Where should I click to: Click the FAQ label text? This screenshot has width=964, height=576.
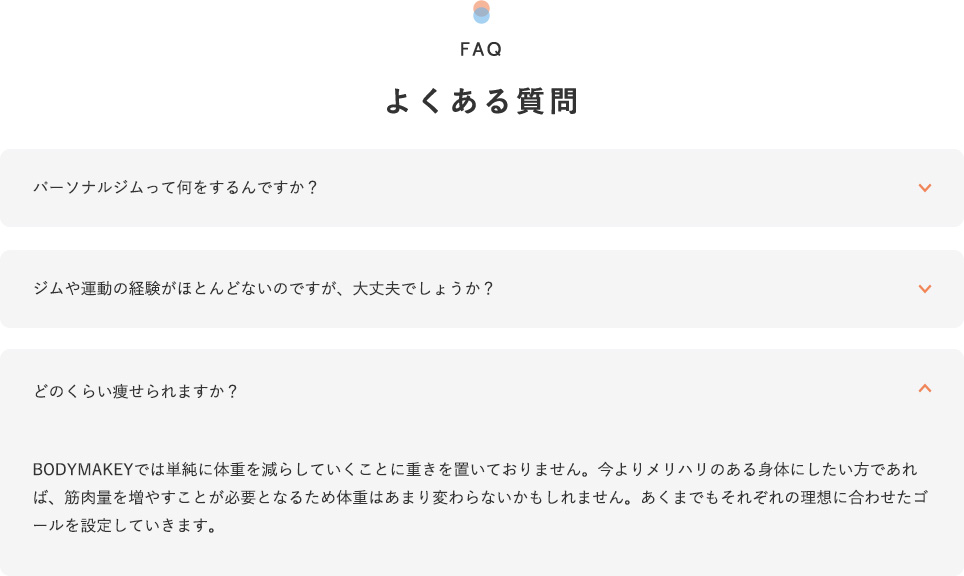tap(482, 49)
